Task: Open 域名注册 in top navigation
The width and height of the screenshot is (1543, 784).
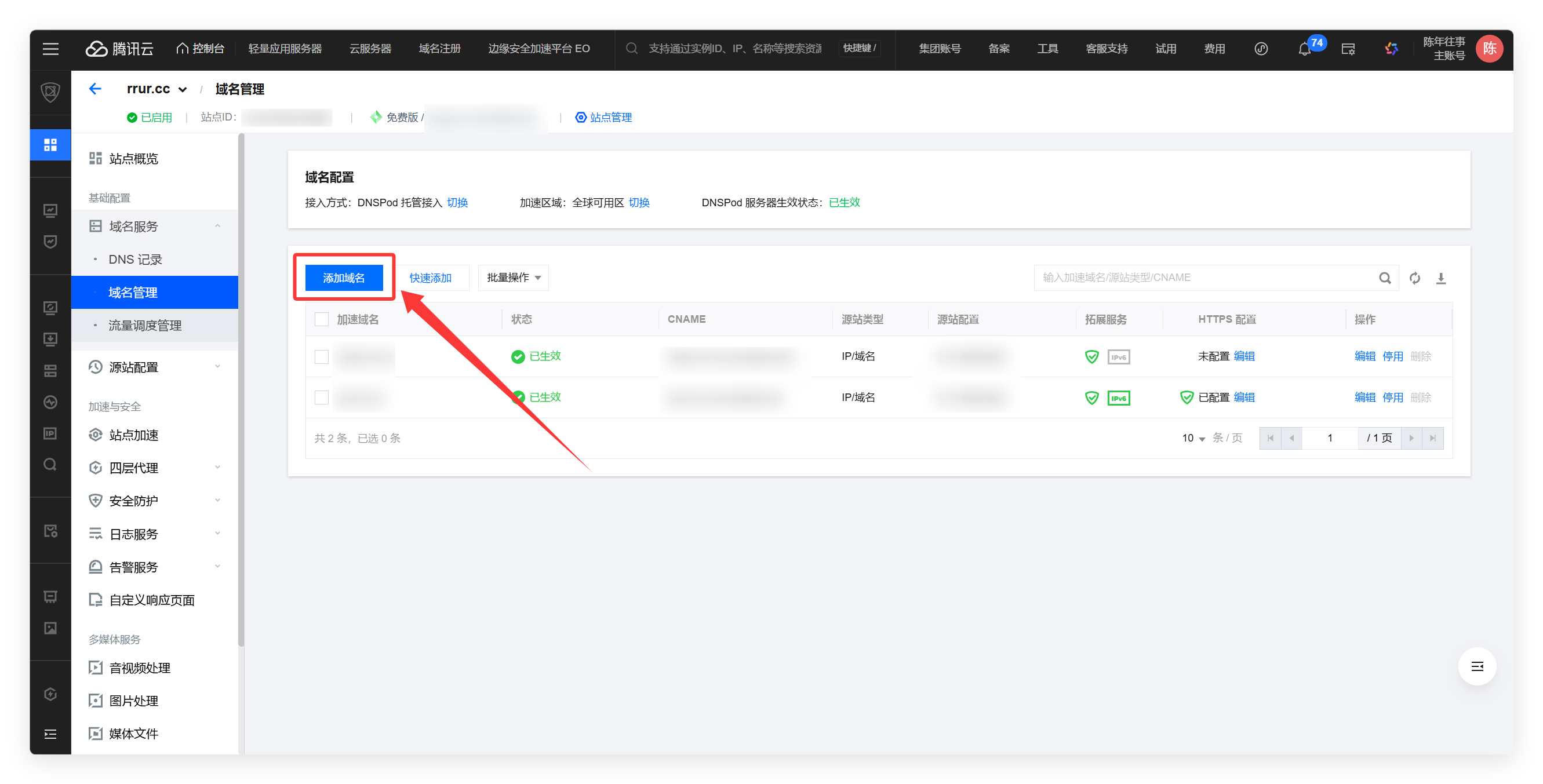Action: [x=440, y=49]
